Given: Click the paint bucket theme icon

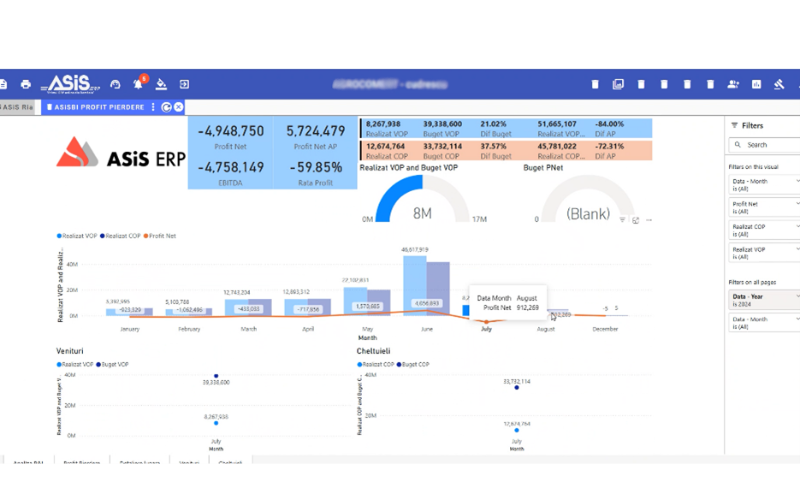Looking at the screenshot, I should [161, 84].
